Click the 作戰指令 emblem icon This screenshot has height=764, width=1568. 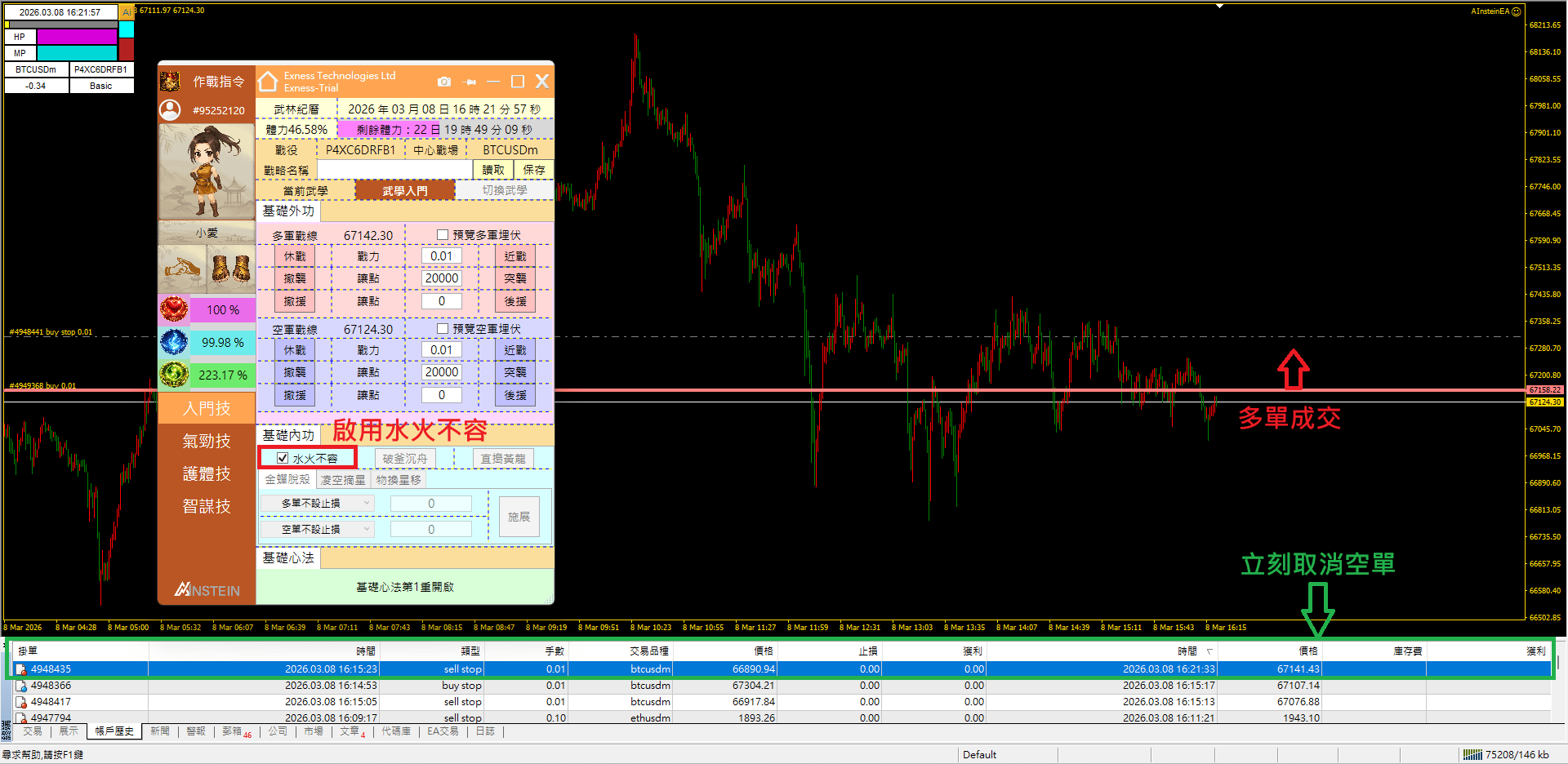coord(170,81)
